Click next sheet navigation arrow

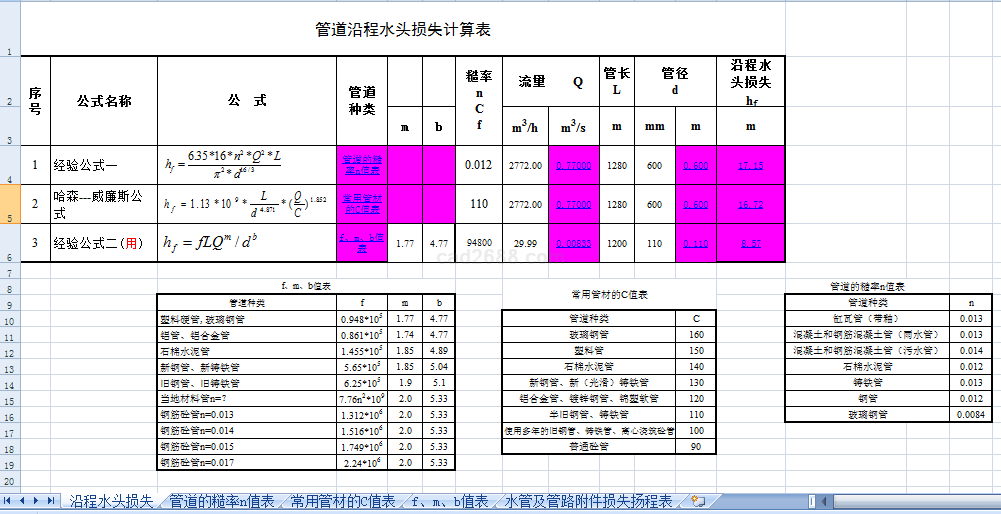click(x=37, y=500)
